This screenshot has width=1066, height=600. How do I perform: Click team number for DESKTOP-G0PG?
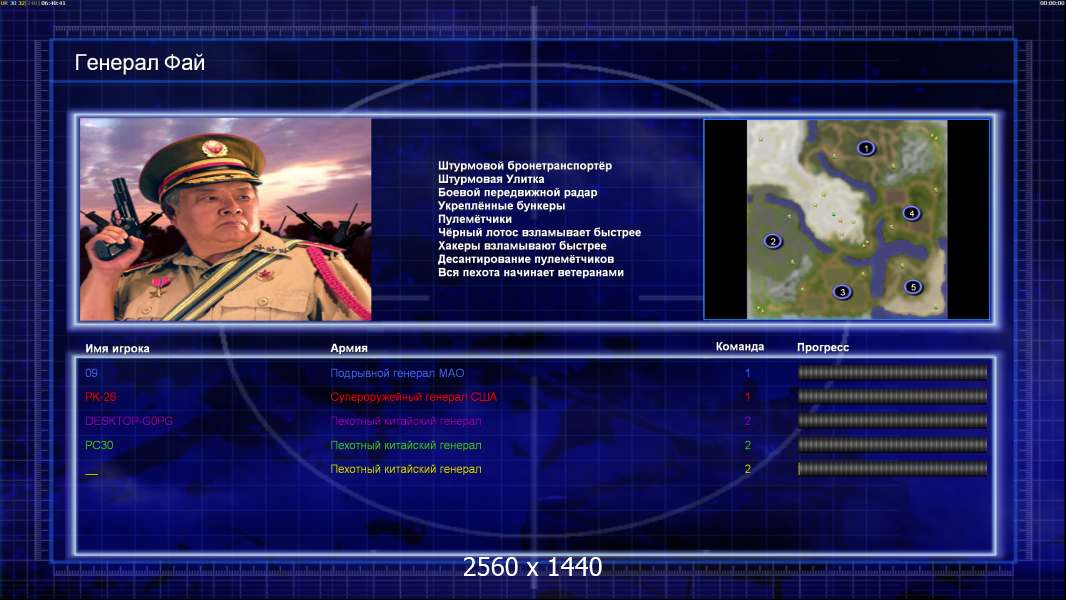click(x=747, y=421)
